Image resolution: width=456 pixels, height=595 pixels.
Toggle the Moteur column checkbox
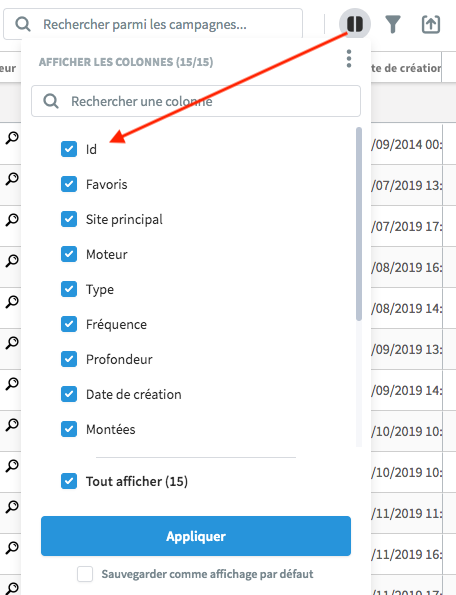[x=69, y=254]
